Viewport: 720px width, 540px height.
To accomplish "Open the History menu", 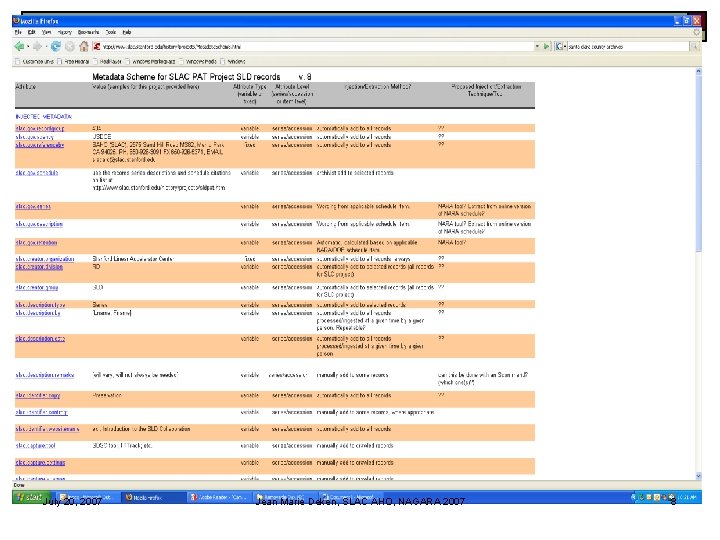I will click(x=65, y=32).
